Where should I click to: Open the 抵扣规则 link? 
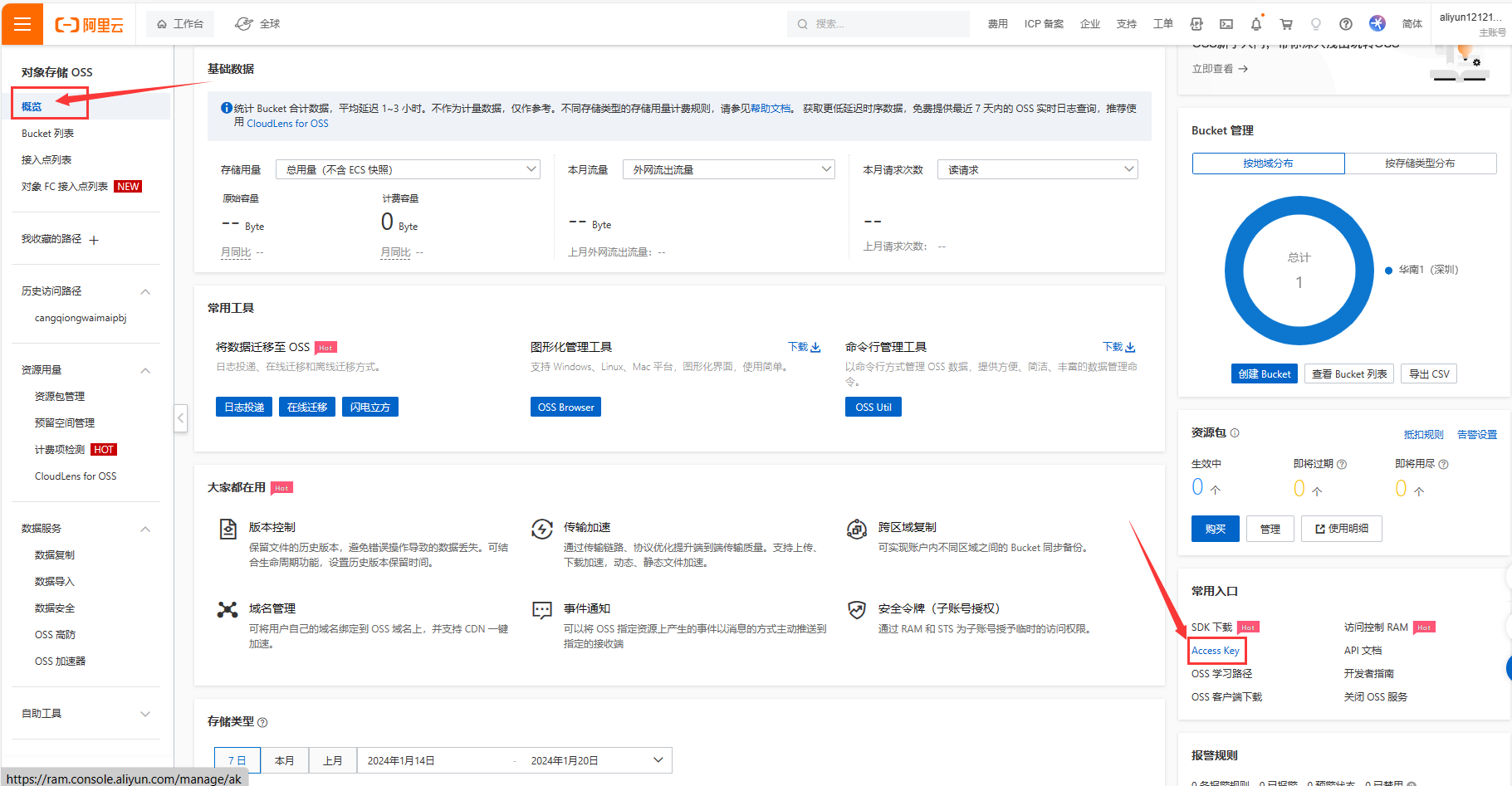click(1423, 434)
